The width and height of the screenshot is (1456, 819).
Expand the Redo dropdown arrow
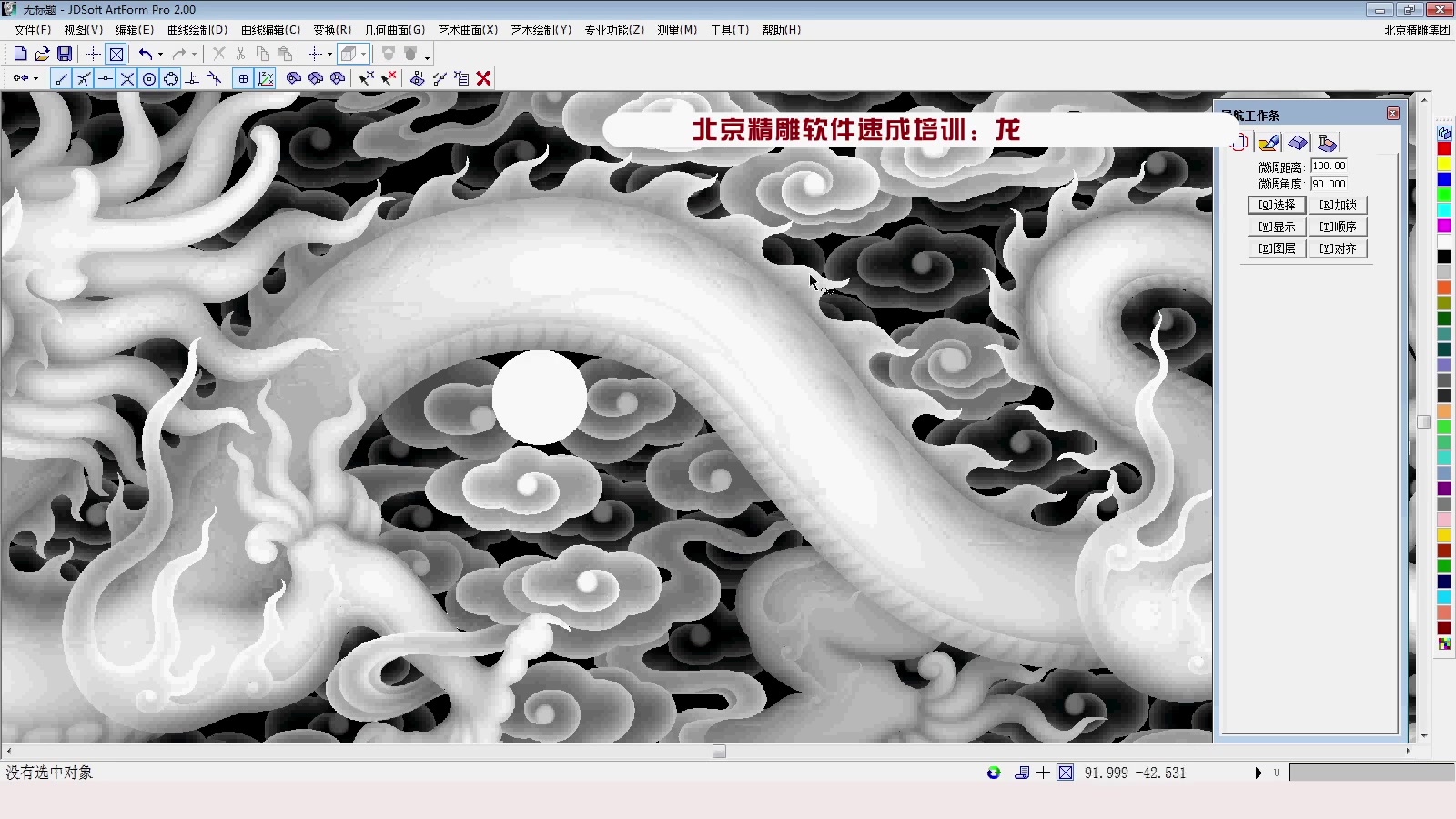coord(194,54)
